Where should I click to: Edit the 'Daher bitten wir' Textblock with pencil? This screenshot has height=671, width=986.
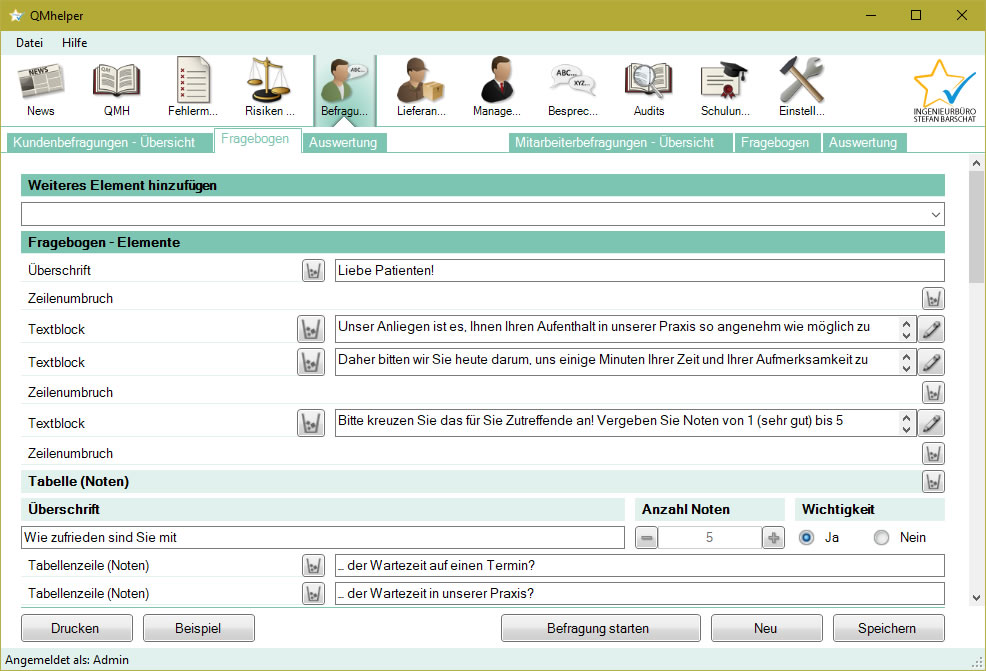coord(931,362)
